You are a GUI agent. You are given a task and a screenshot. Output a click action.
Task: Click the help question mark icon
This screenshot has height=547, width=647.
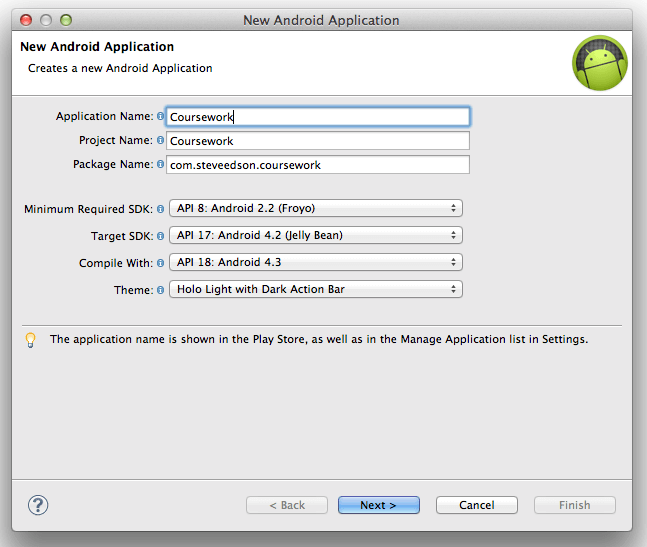(38, 505)
